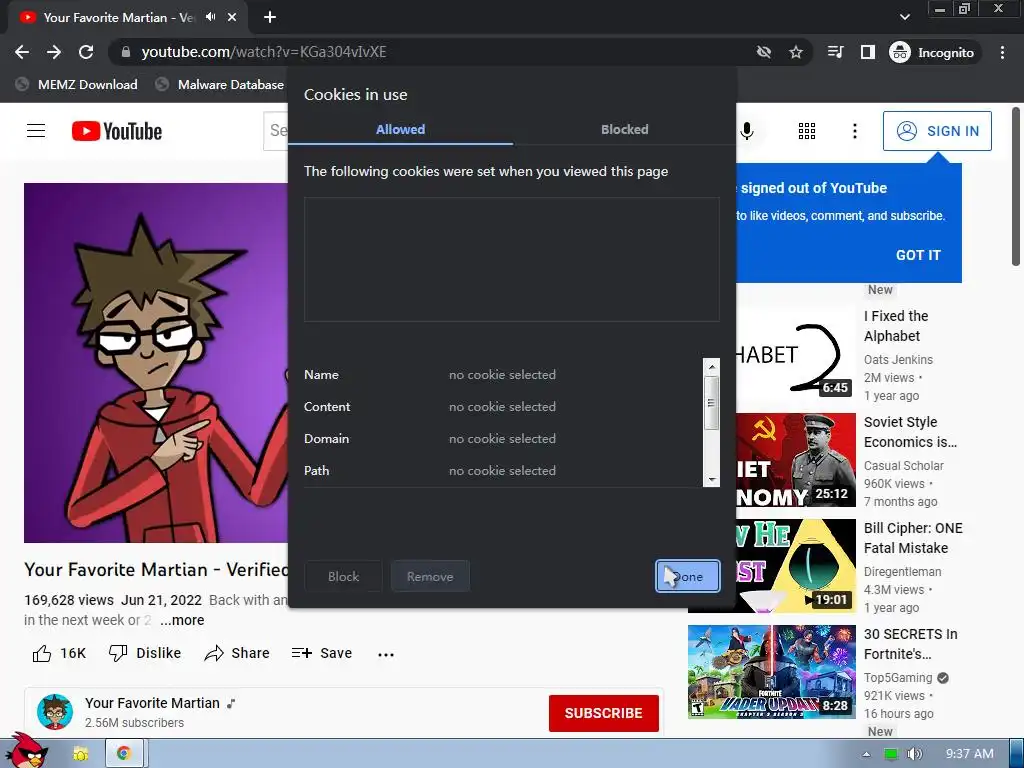Open the YouTube apps grid

point(807,131)
